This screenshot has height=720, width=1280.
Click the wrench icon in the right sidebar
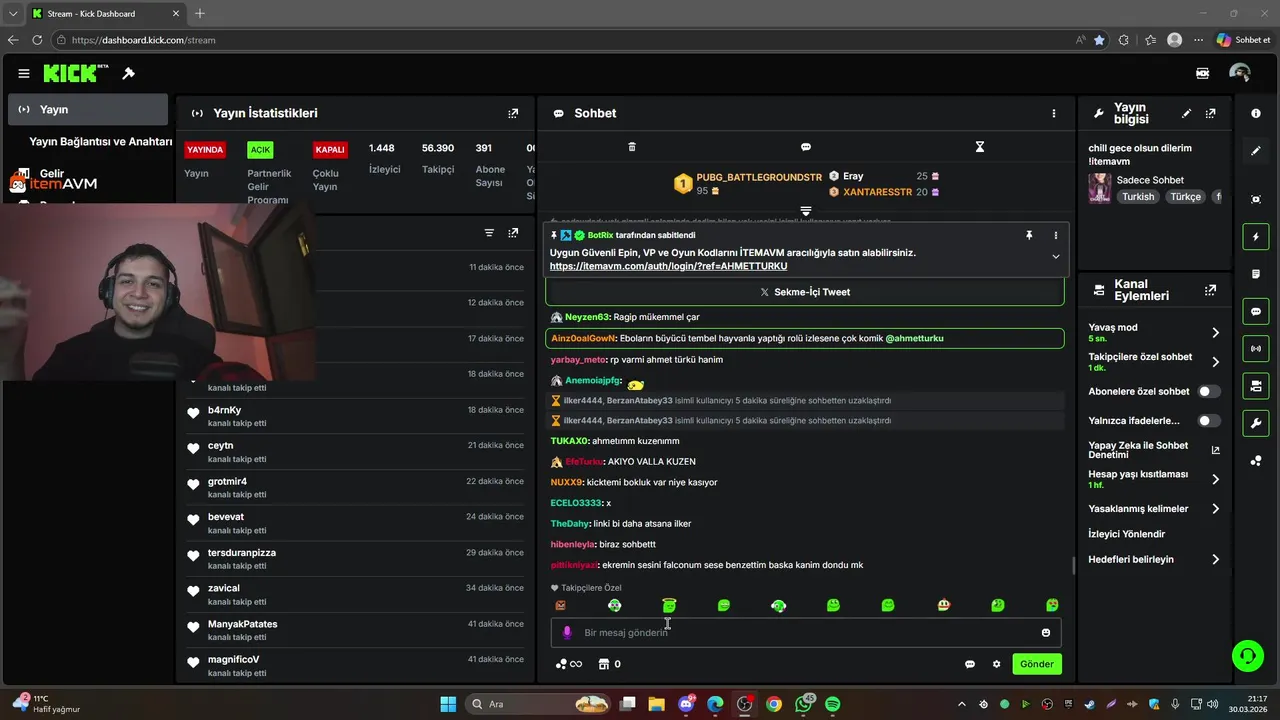1256,423
